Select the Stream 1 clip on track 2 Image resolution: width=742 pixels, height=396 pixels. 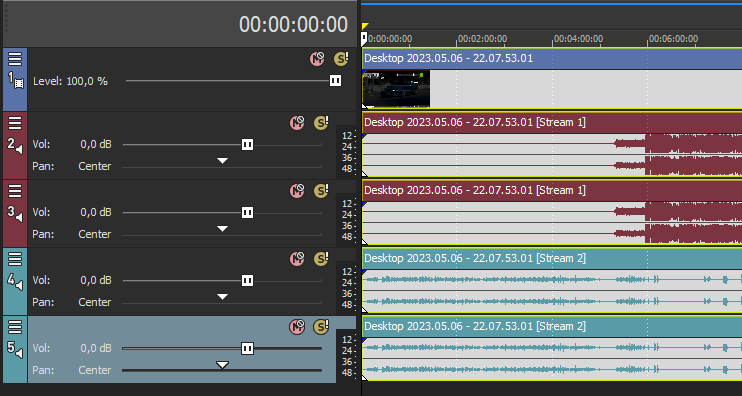coord(552,144)
